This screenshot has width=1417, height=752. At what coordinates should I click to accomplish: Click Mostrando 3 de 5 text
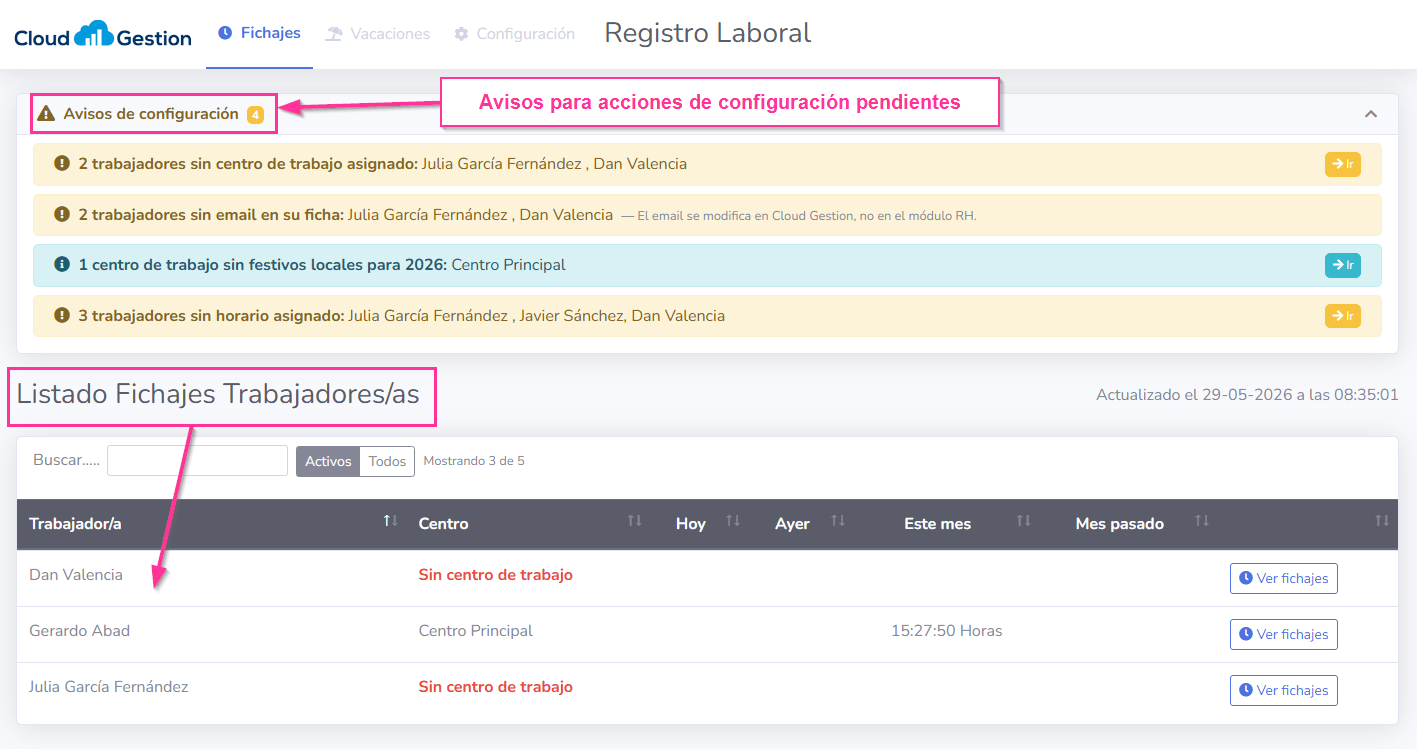click(474, 461)
